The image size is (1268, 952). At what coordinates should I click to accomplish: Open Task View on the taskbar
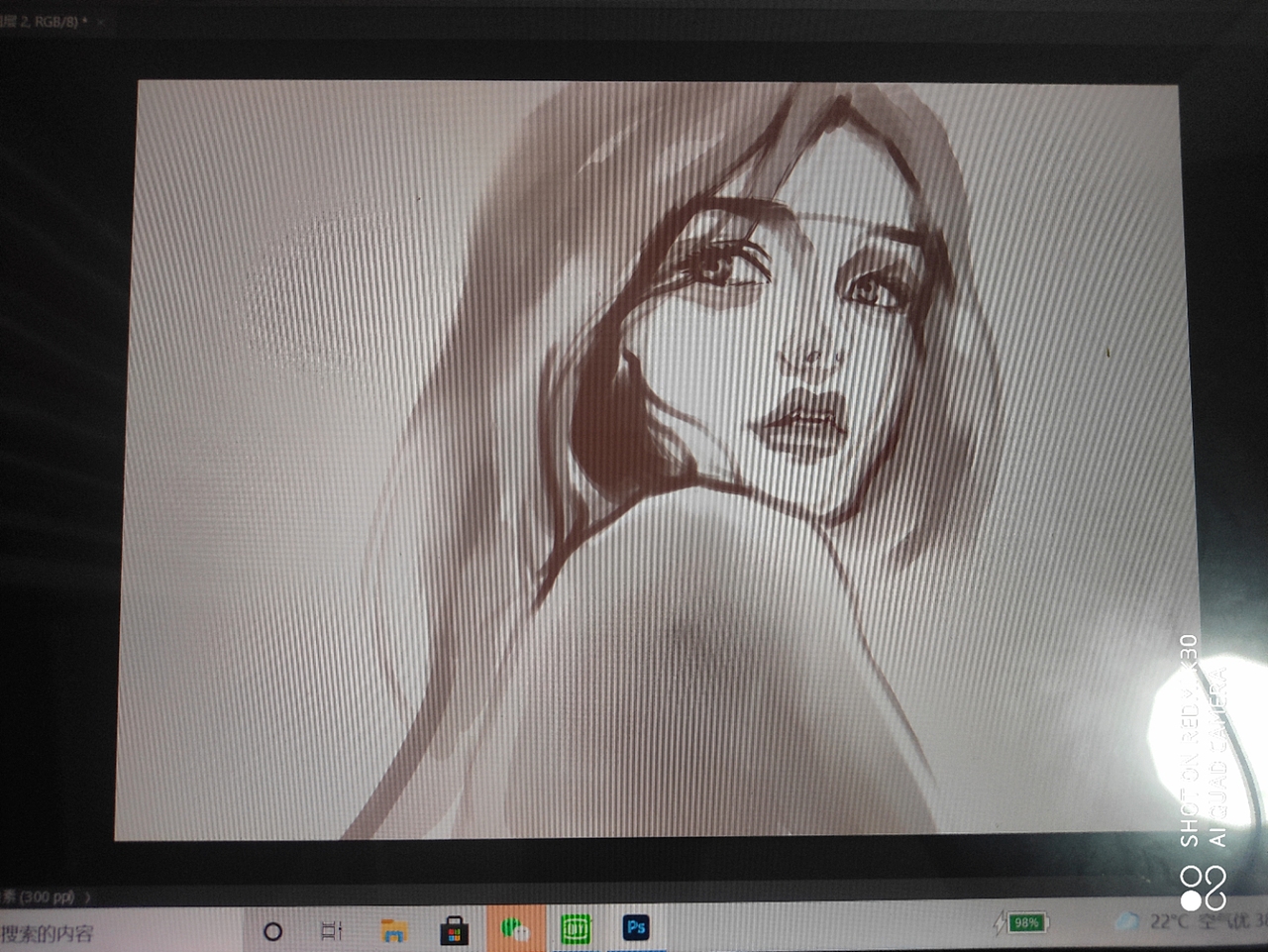332,930
